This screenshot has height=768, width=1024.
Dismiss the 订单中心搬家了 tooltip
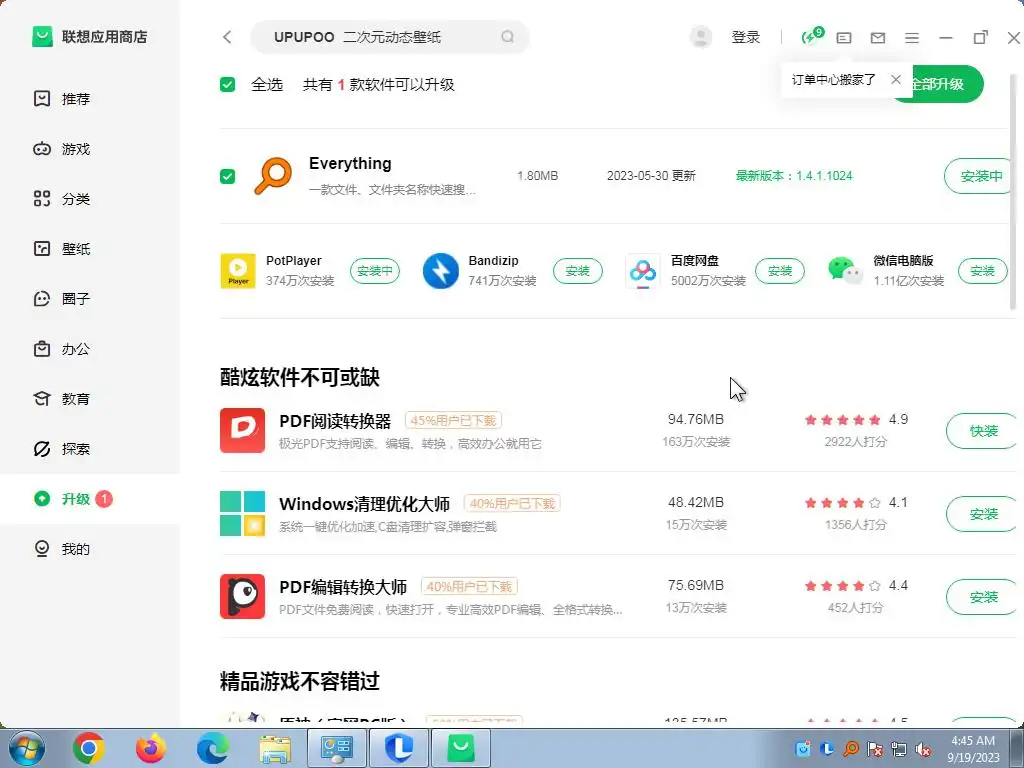click(x=896, y=80)
